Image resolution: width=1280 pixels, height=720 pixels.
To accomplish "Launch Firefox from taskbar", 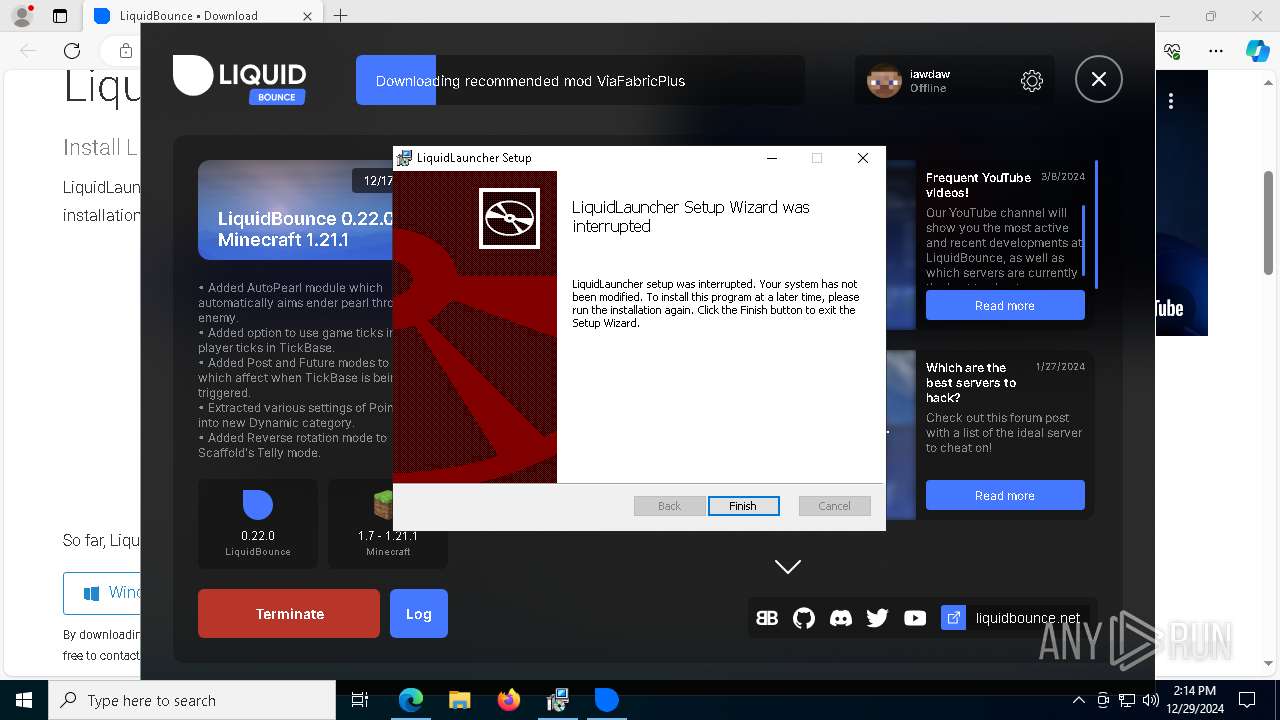I will [x=508, y=700].
